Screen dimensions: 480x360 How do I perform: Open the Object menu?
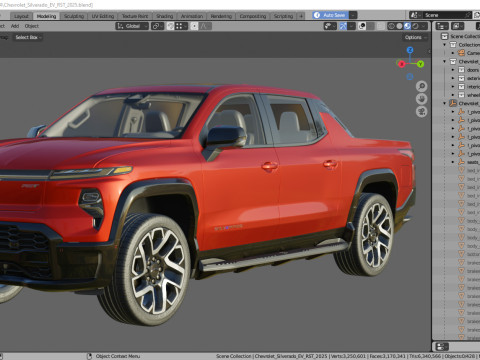32,26
